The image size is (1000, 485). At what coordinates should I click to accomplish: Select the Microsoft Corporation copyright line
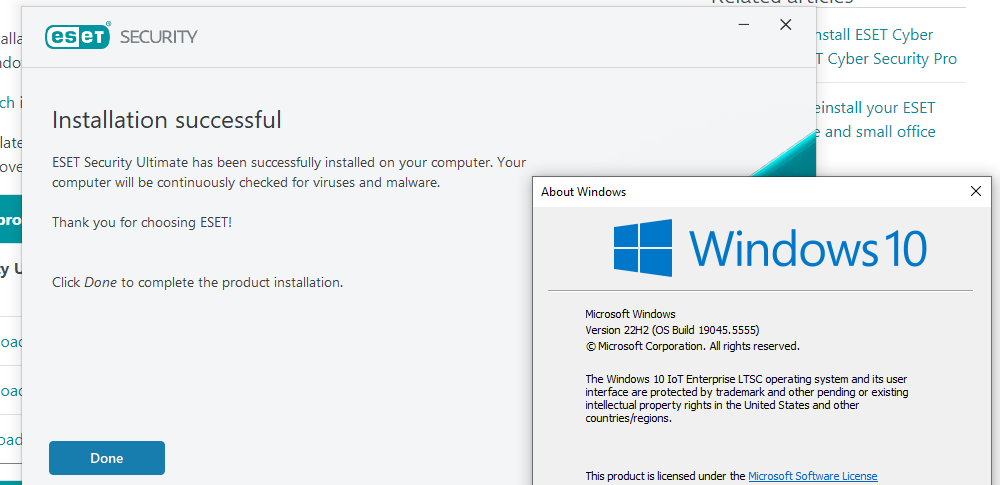click(x=693, y=347)
